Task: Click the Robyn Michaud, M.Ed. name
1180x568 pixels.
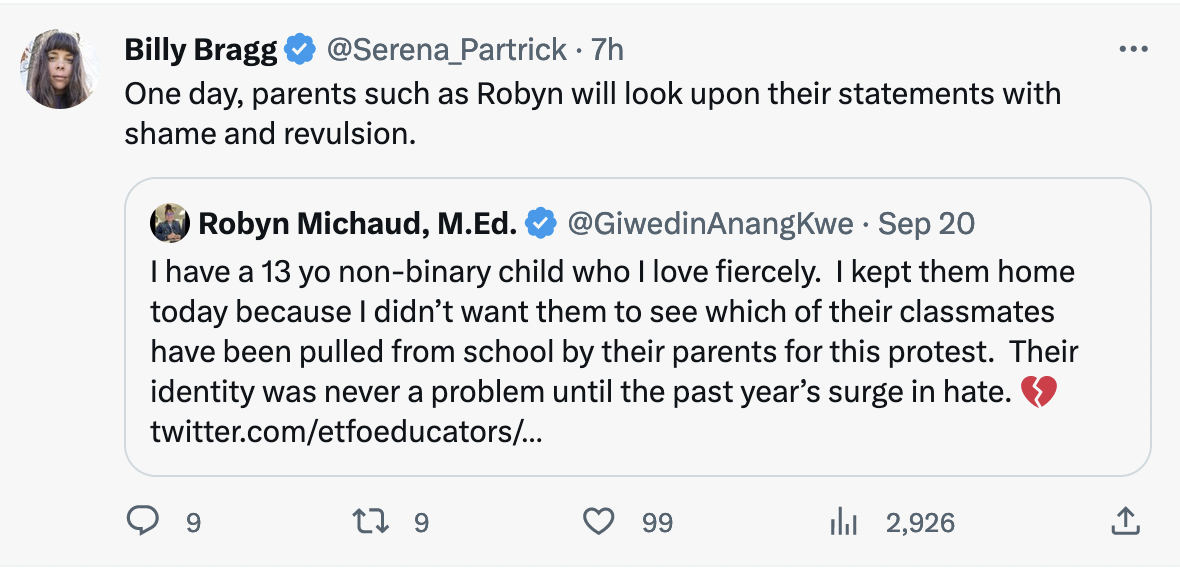Action: 358,223
